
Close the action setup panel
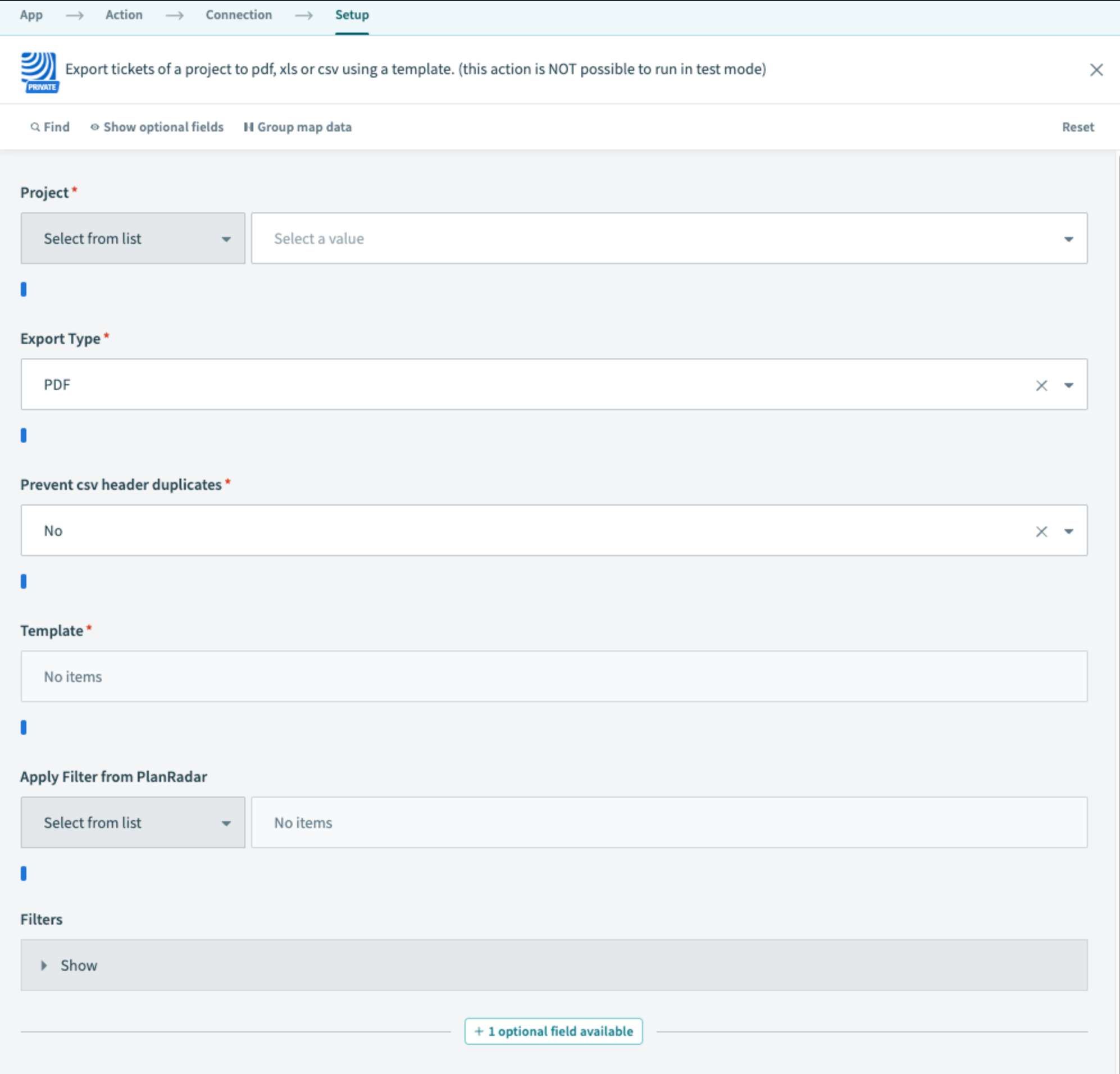tap(1095, 70)
